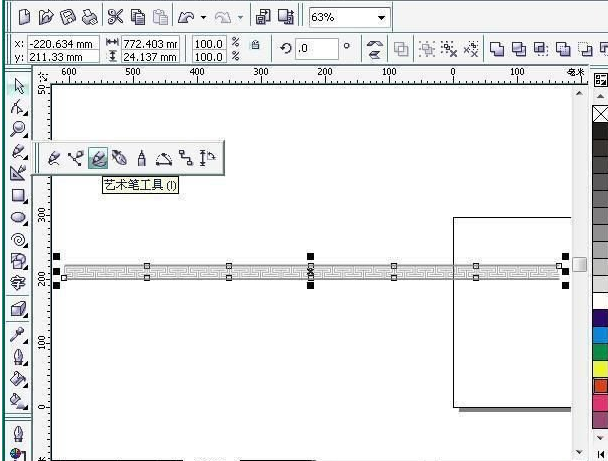Open the Fill bucket tool flyout
The height and width of the screenshot is (461, 608).
click(18, 379)
